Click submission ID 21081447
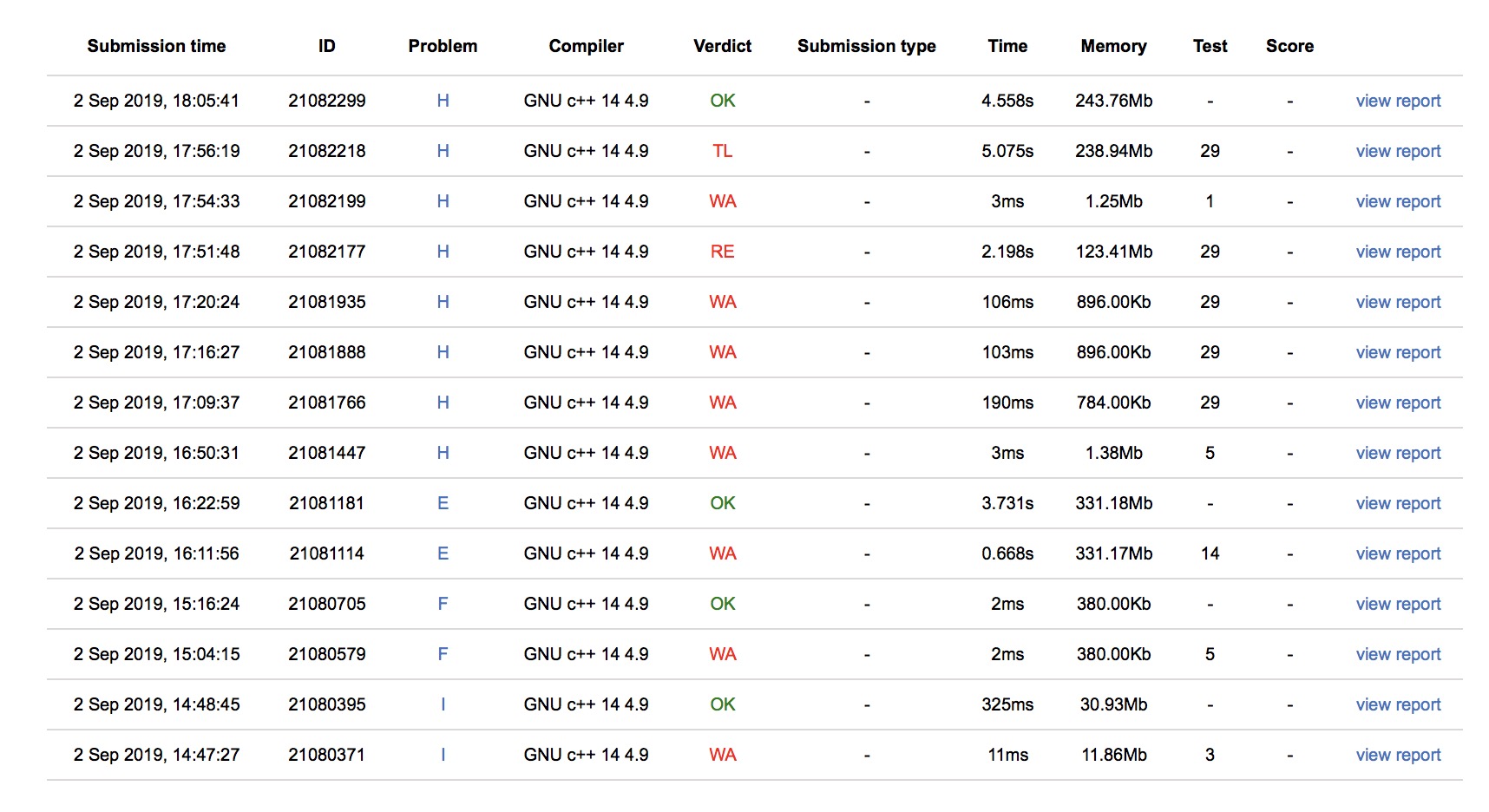This screenshot has width=1489, height=812. coord(326,453)
